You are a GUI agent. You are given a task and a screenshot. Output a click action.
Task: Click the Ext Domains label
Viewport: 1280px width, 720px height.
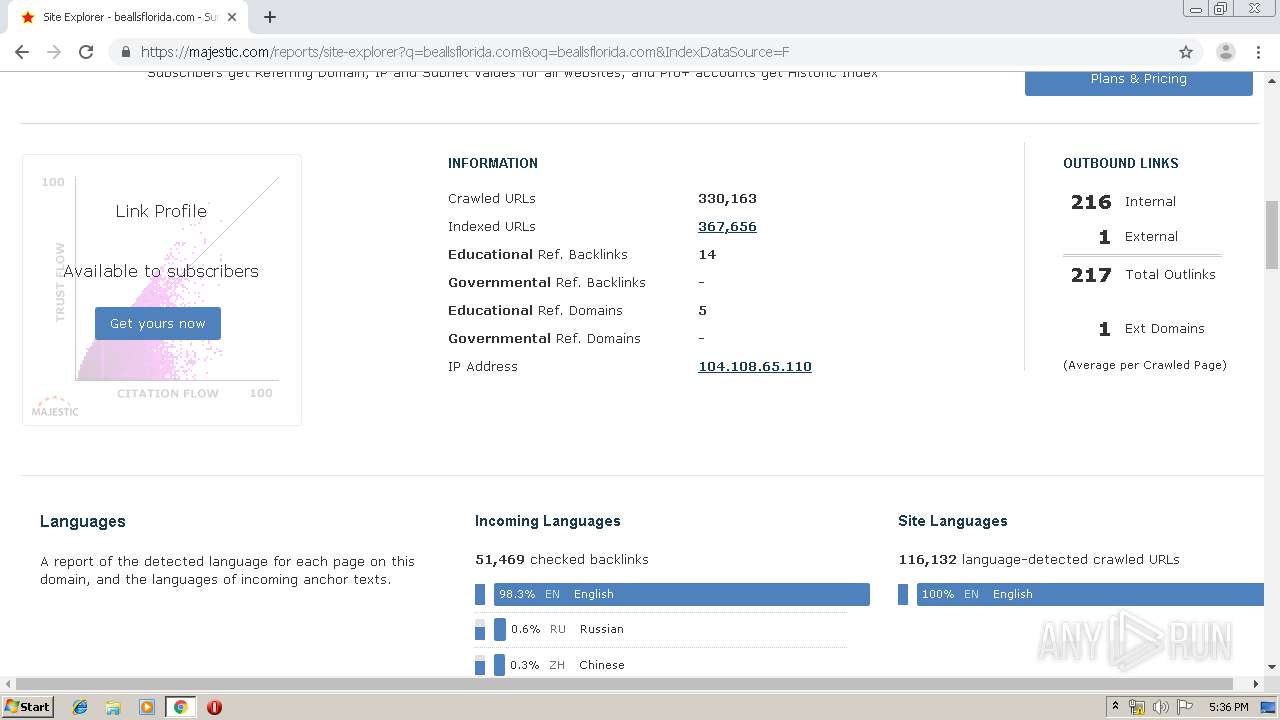tap(1165, 329)
